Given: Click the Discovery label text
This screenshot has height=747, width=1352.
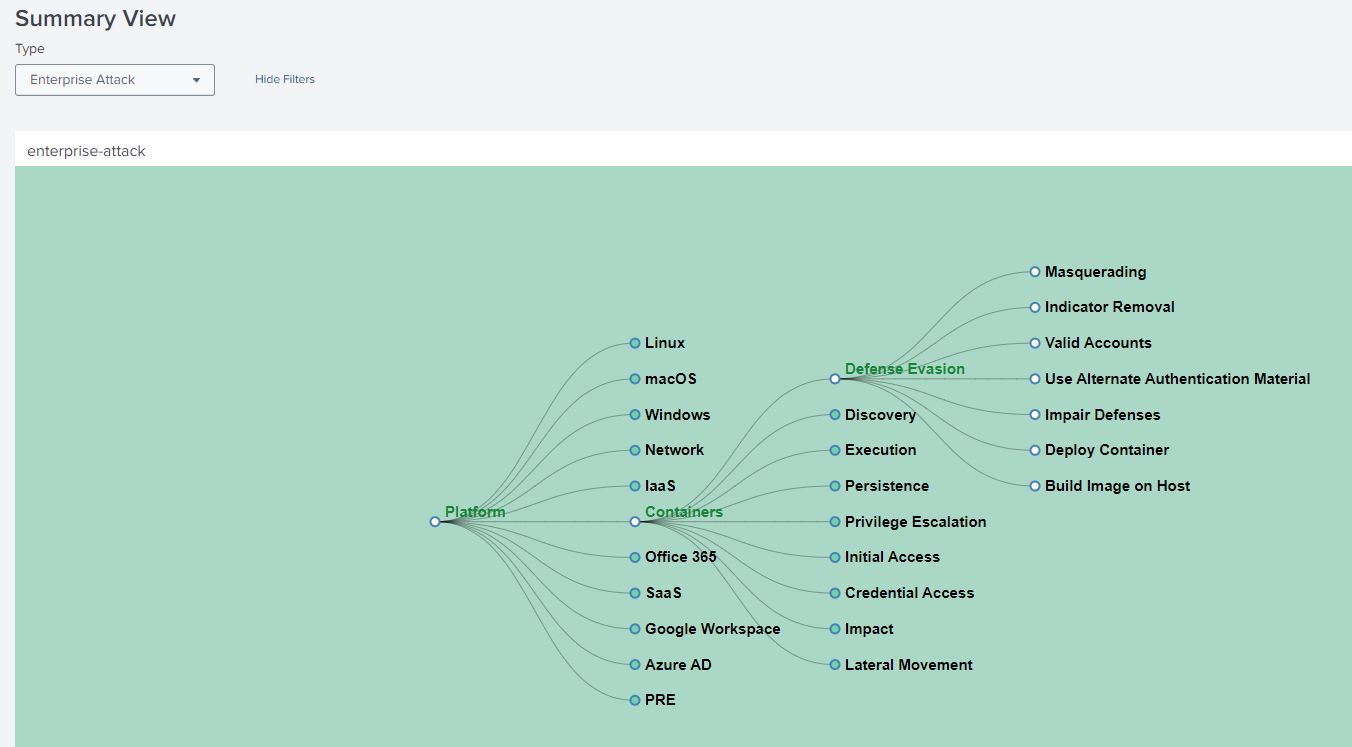Looking at the screenshot, I should point(881,415).
